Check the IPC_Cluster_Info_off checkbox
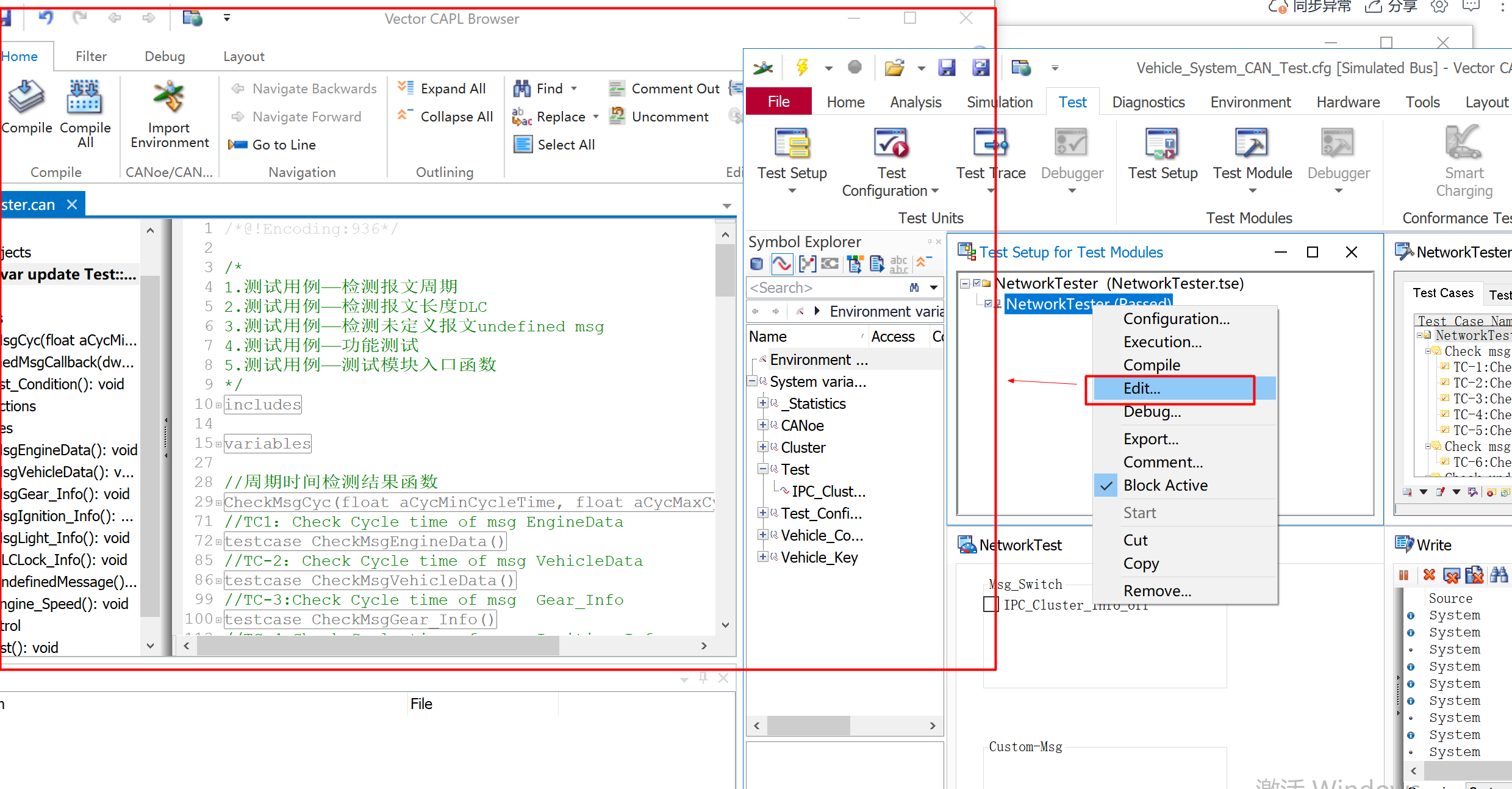Viewport: 1512px width, 789px height. (991, 604)
